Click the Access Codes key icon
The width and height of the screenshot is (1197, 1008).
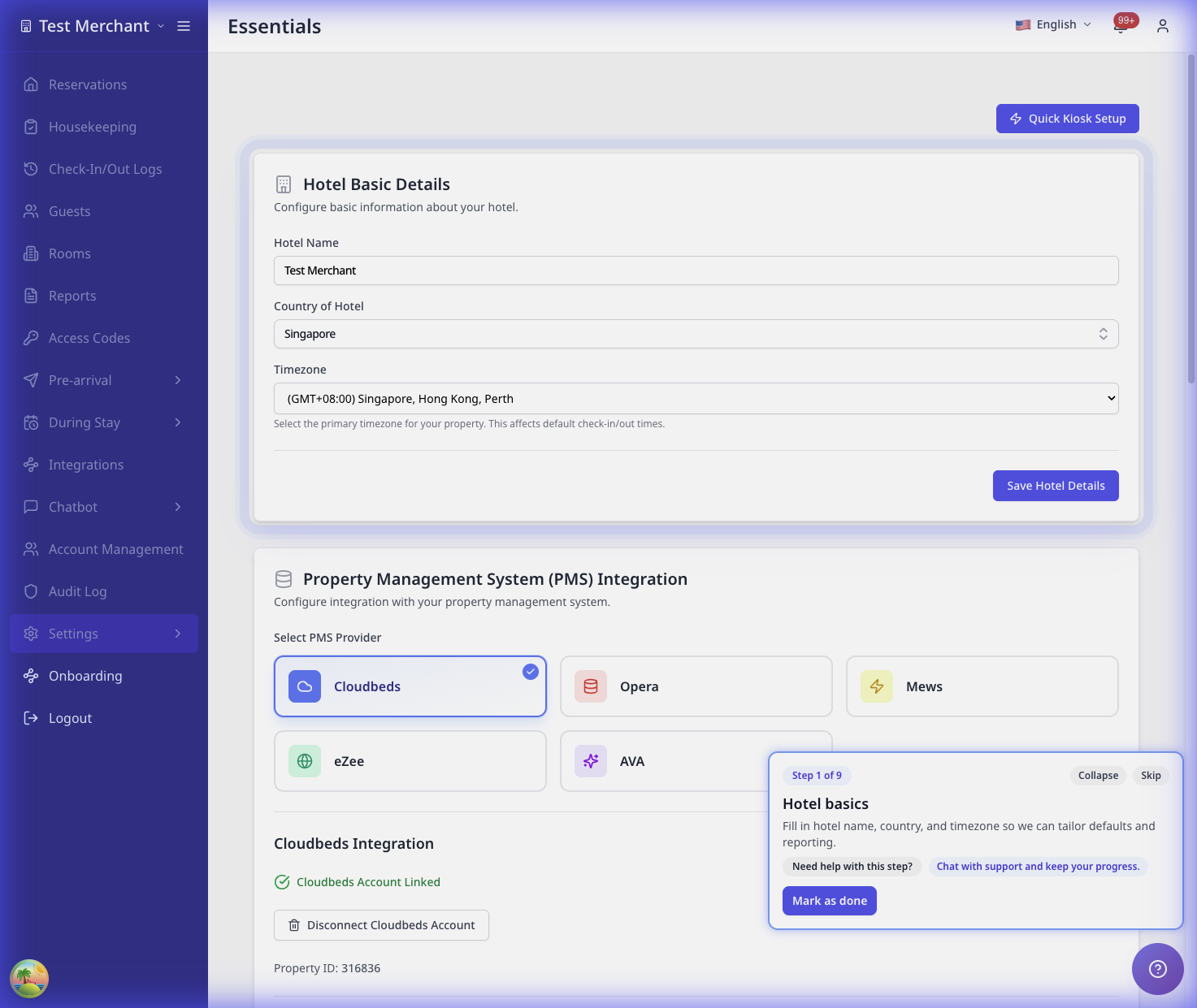coord(30,338)
